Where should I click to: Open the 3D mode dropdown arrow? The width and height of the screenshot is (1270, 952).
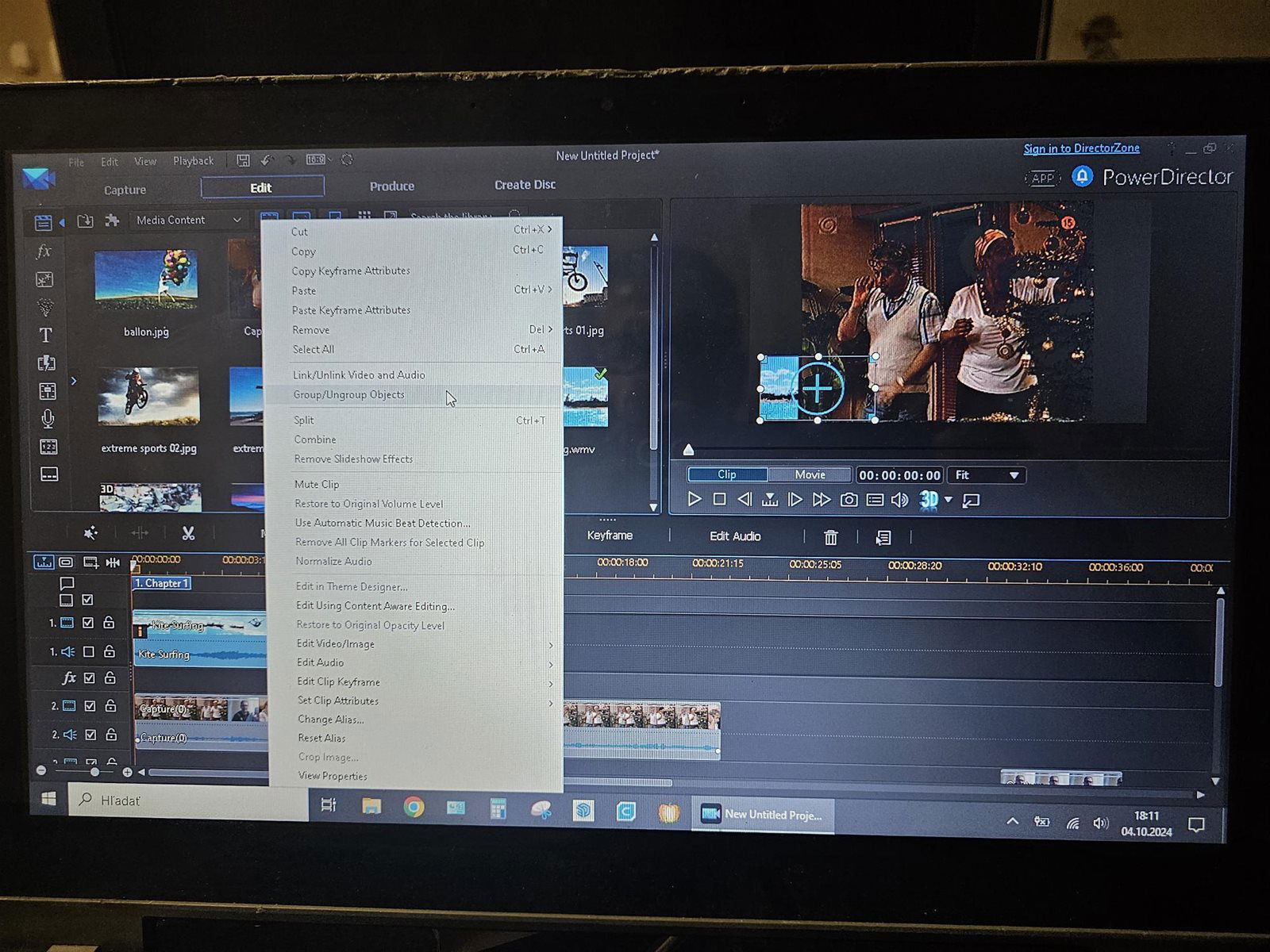click(x=948, y=500)
